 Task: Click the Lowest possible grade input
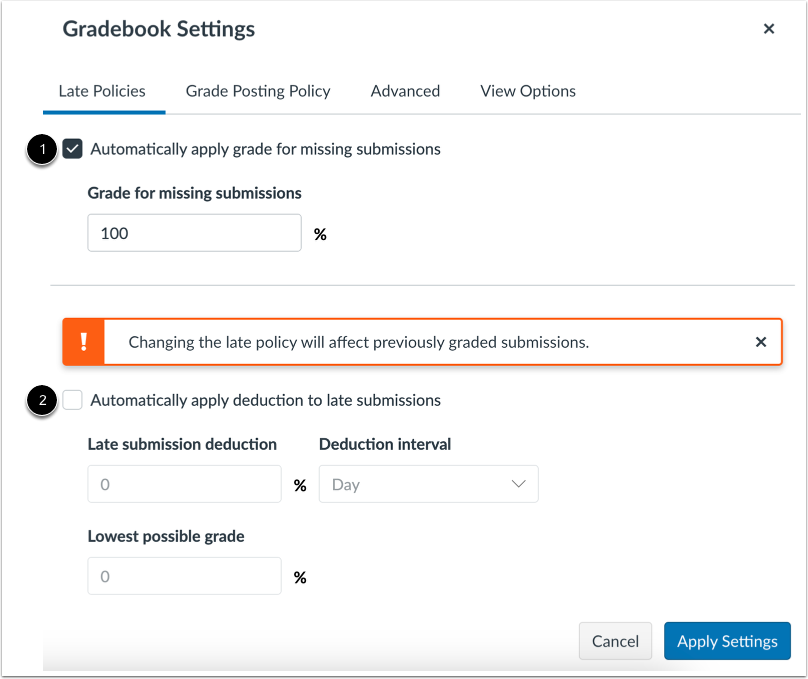(184, 576)
